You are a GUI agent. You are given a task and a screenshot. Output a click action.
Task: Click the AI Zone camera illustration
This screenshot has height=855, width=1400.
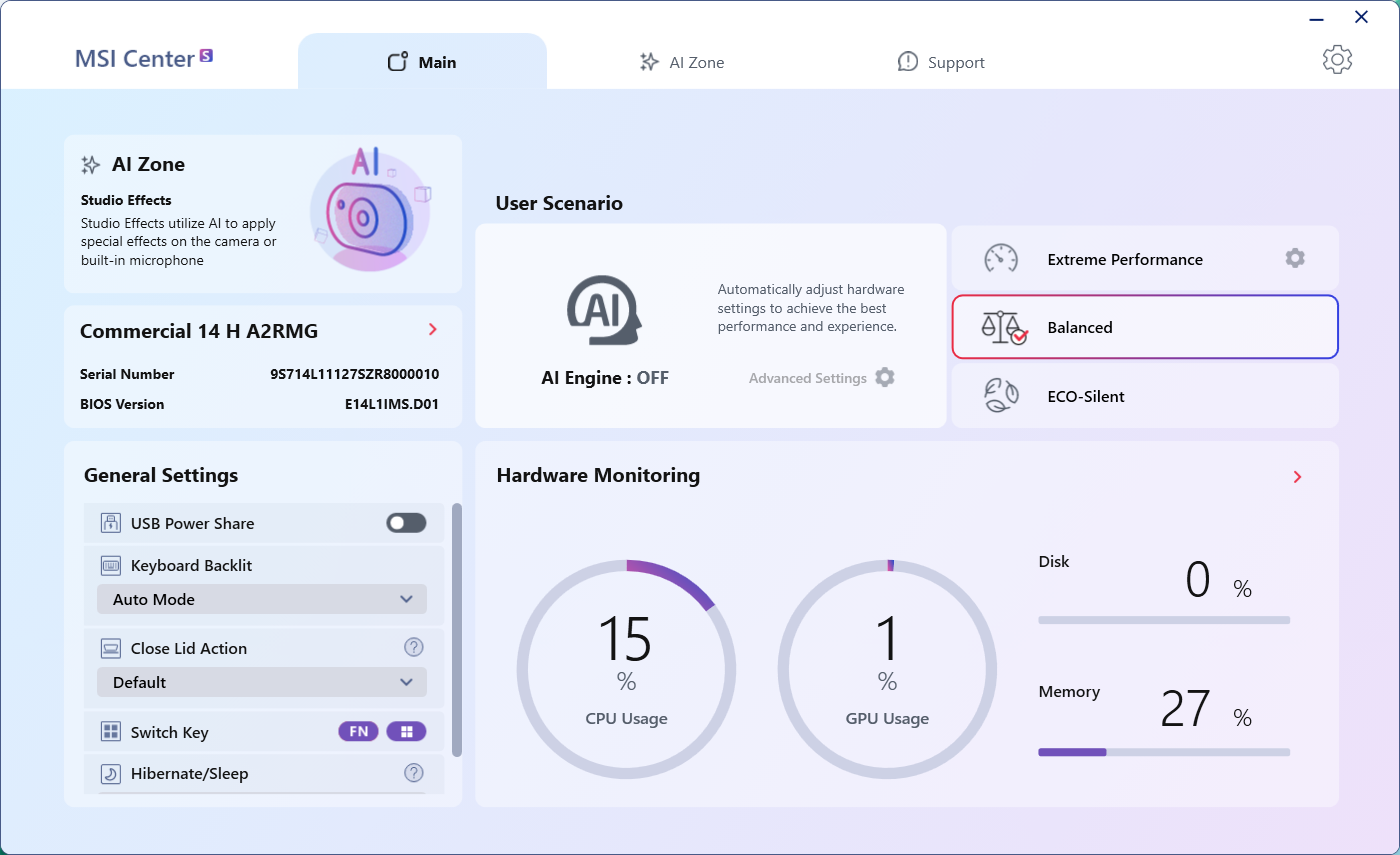point(370,211)
